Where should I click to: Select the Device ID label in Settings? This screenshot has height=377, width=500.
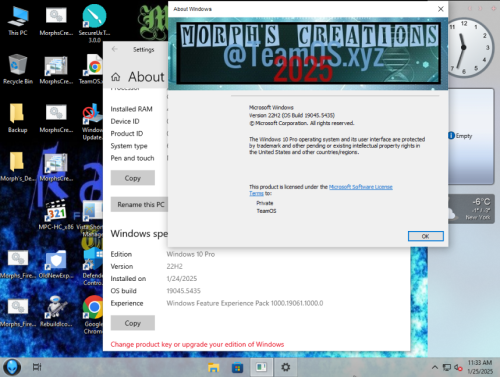pos(125,121)
